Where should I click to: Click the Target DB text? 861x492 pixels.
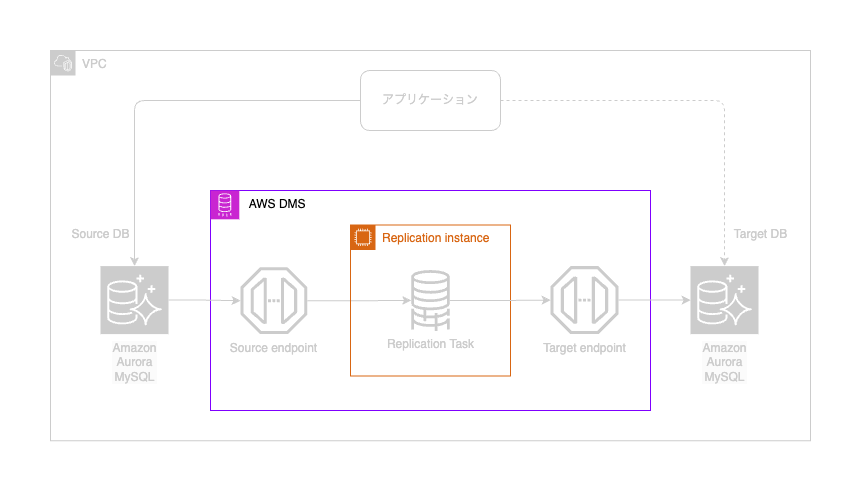tap(761, 234)
